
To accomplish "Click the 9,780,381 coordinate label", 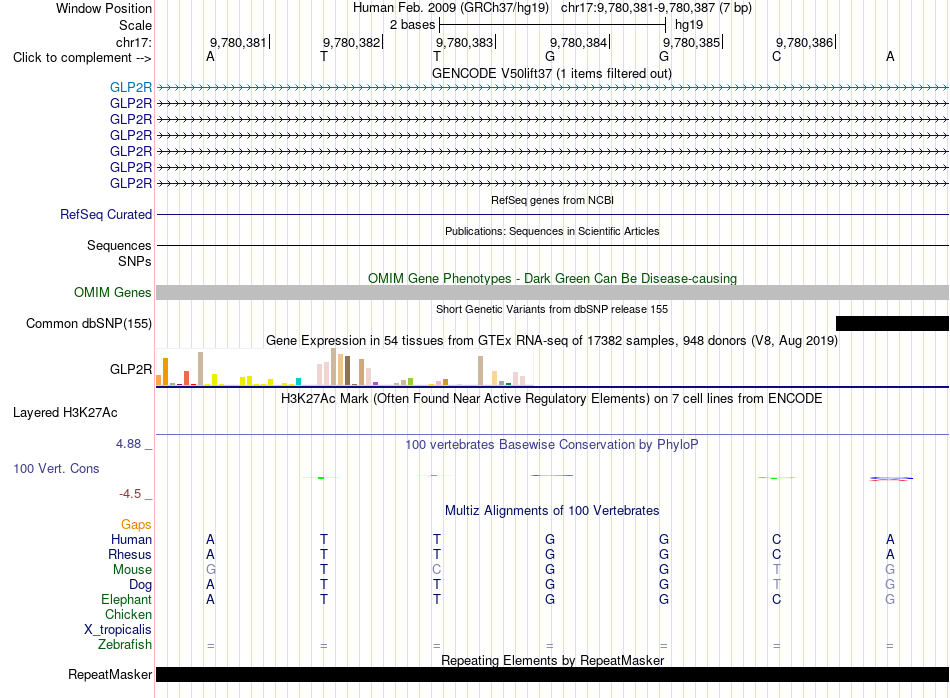I will coord(238,42).
